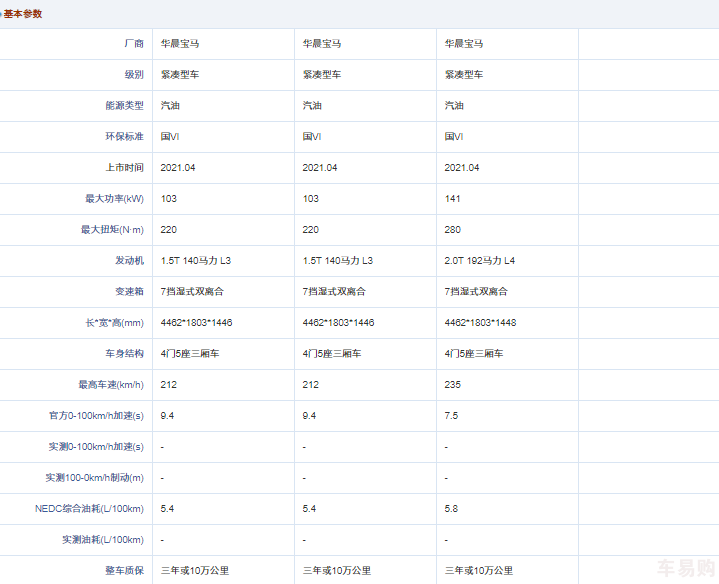Select the 最大功率(kW) row label
This screenshot has width=719, height=584.
click(114, 198)
